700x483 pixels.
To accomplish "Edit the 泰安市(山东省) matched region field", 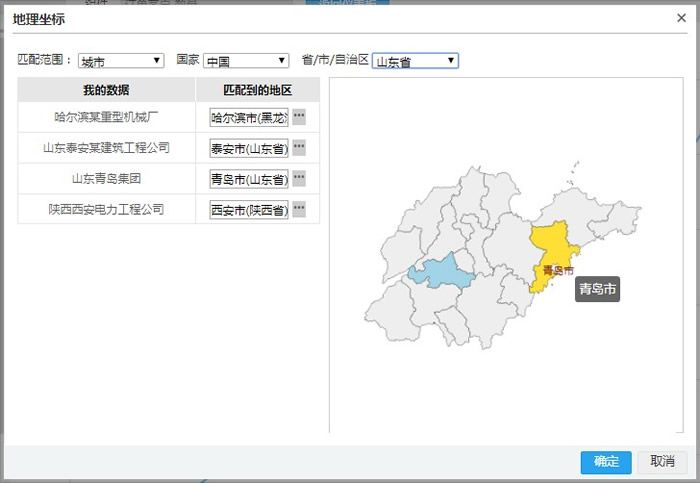I will (x=249, y=148).
